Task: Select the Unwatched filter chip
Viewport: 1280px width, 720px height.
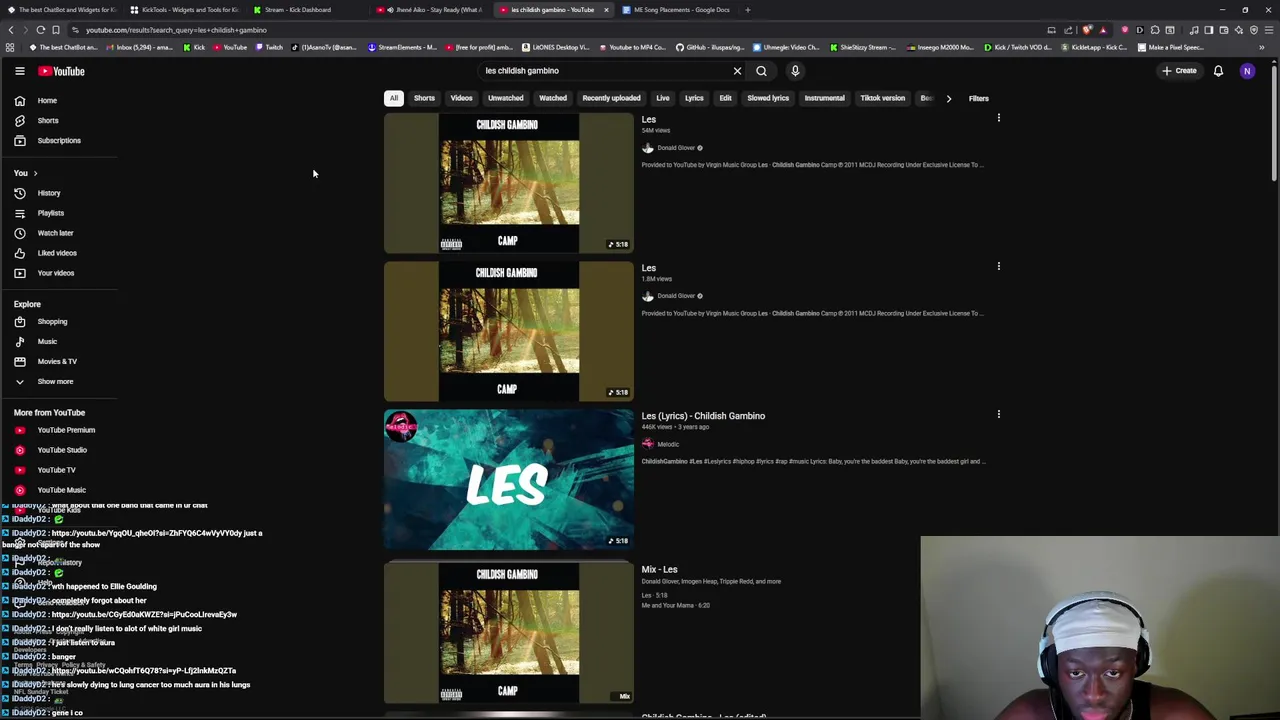Action: point(505,98)
